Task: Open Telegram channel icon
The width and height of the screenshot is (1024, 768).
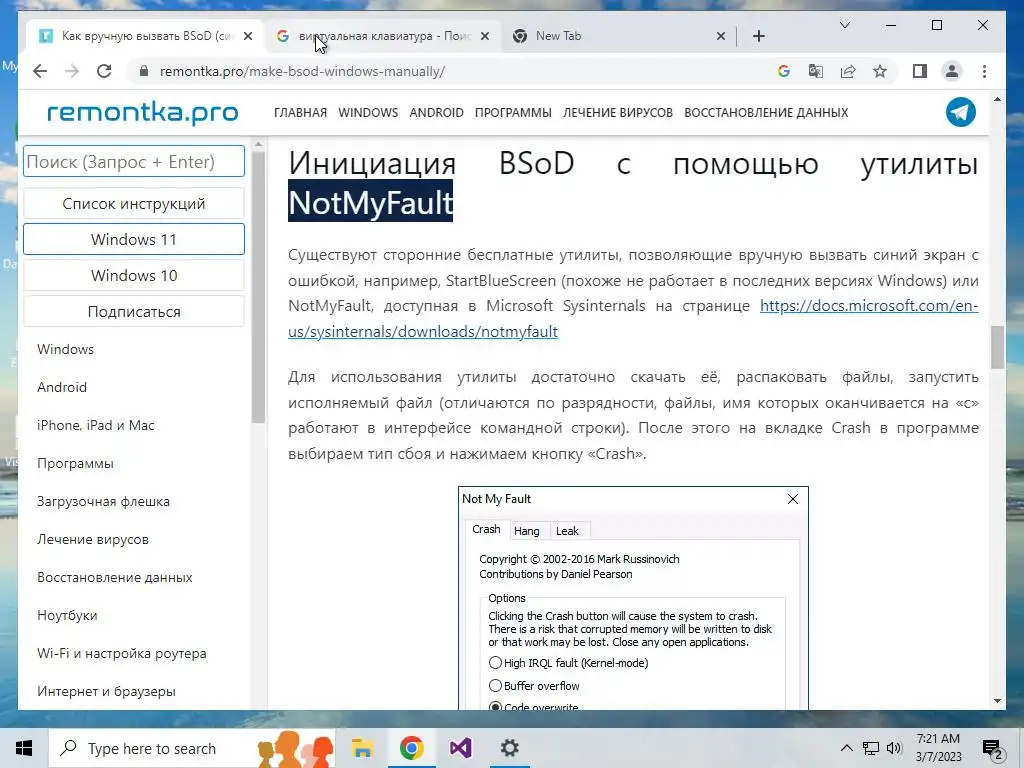Action: point(961,112)
